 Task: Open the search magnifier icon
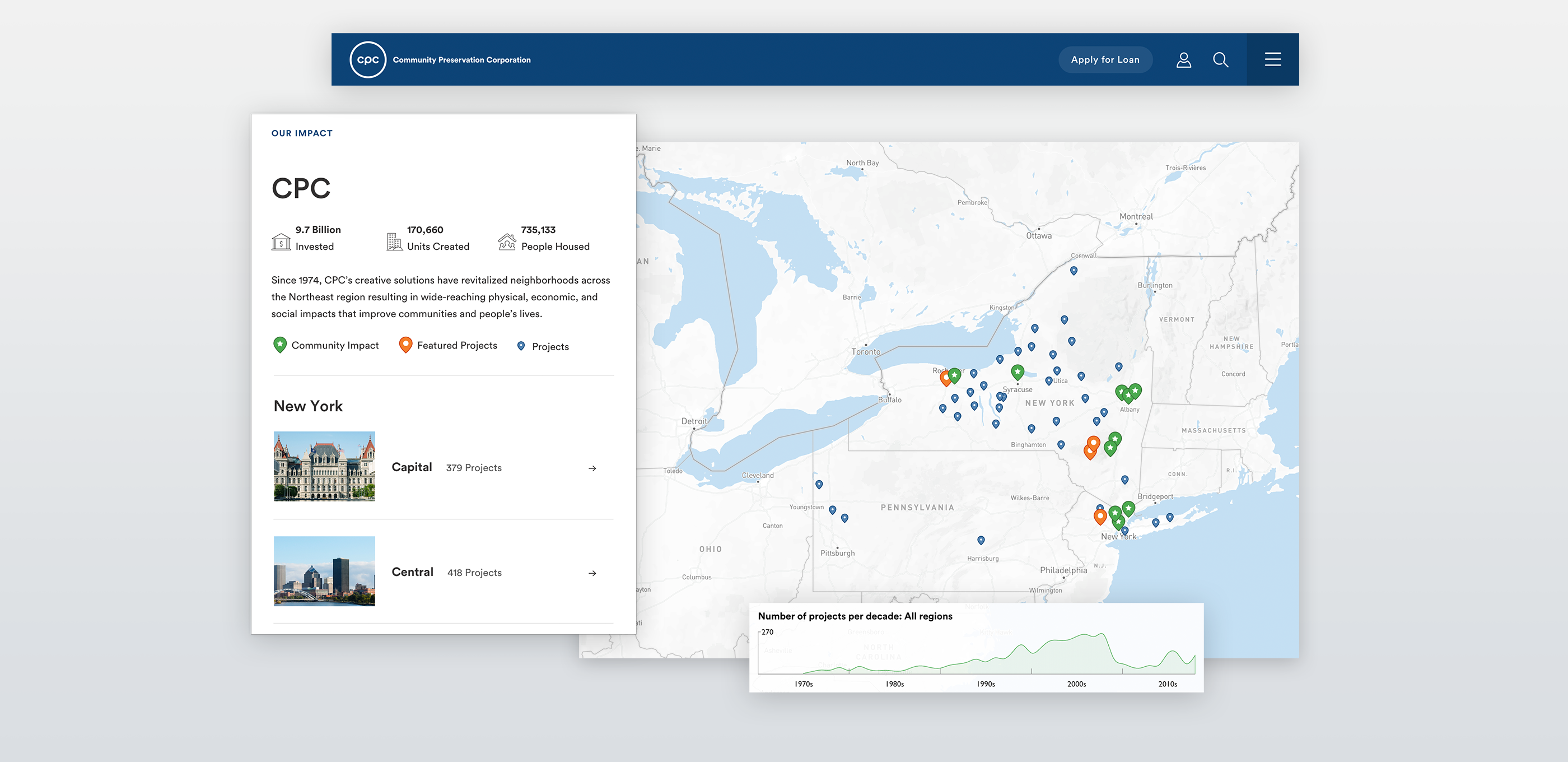(1220, 60)
